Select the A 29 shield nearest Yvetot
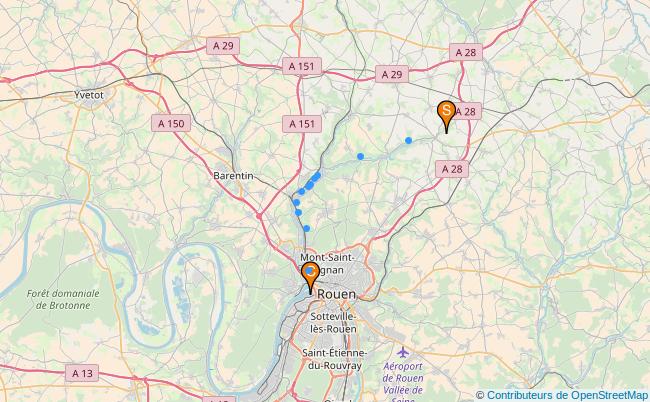Image resolution: width=650 pixels, height=402 pixels. (x=223, y=46)
